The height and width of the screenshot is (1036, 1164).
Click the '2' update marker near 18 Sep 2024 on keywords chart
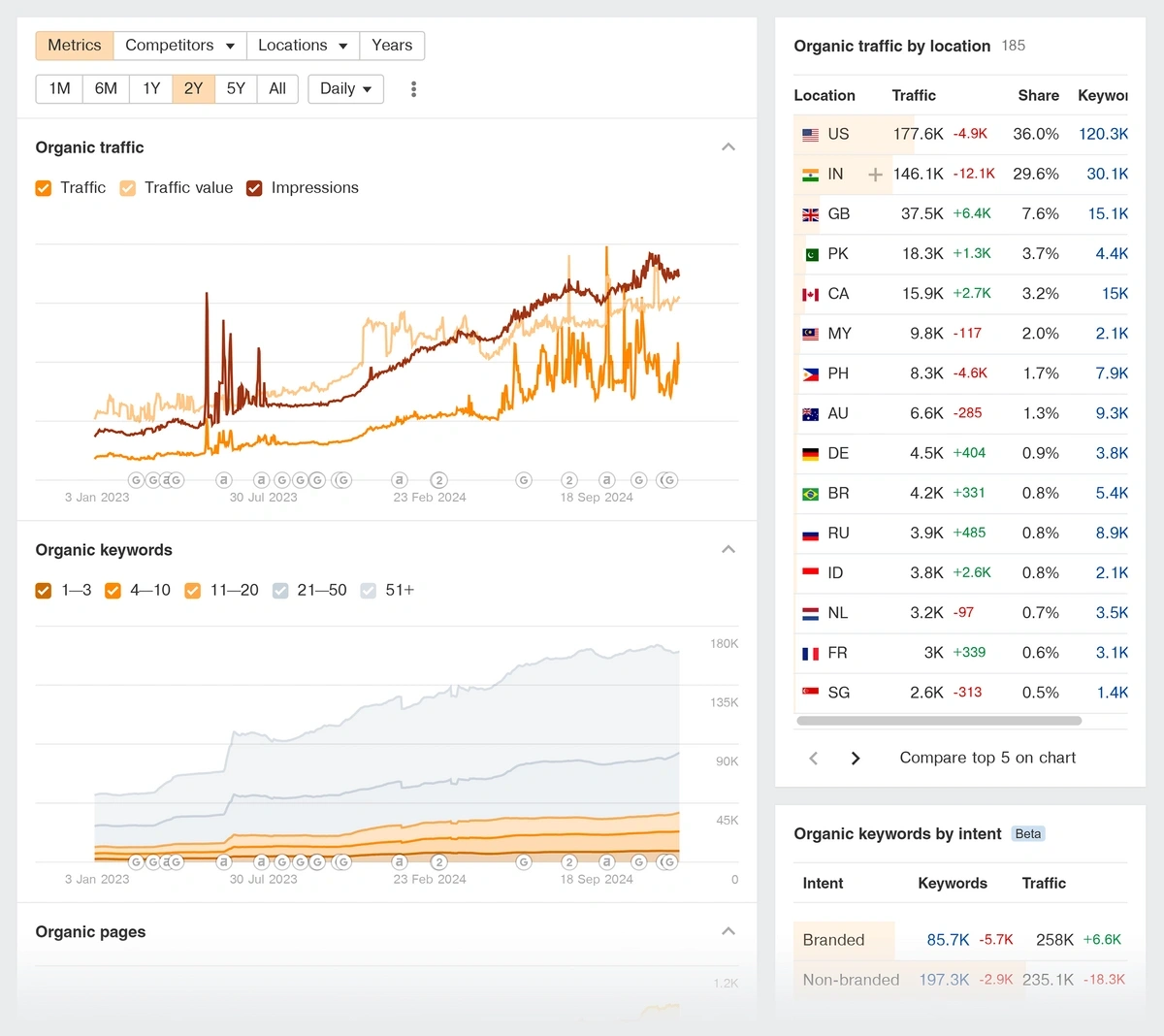tap(569, 861)
